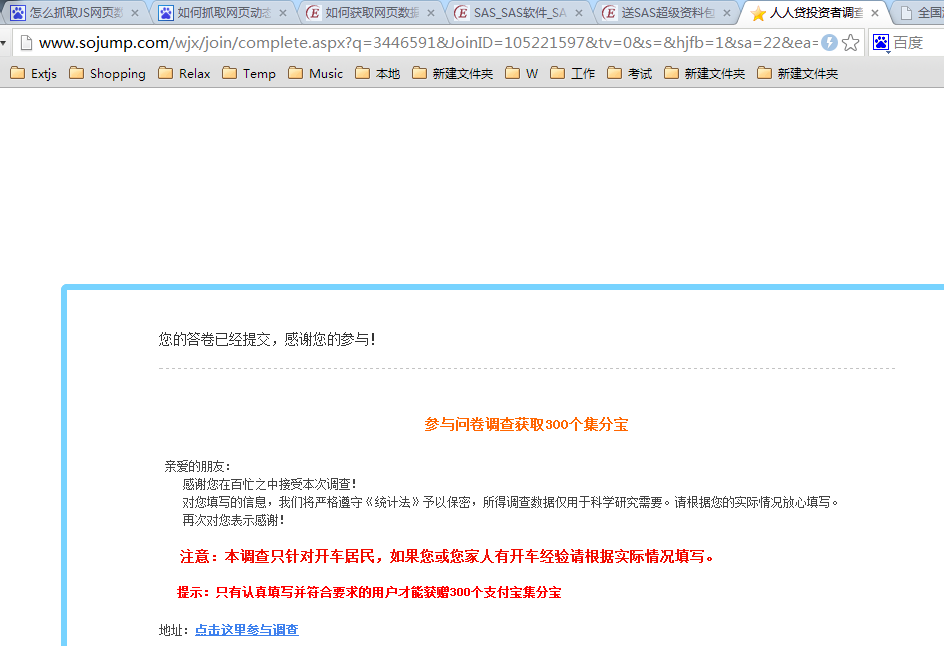Open the Relax bookmarks folder
The width and height of the screenshot is (944, 646).
point(184,73)
